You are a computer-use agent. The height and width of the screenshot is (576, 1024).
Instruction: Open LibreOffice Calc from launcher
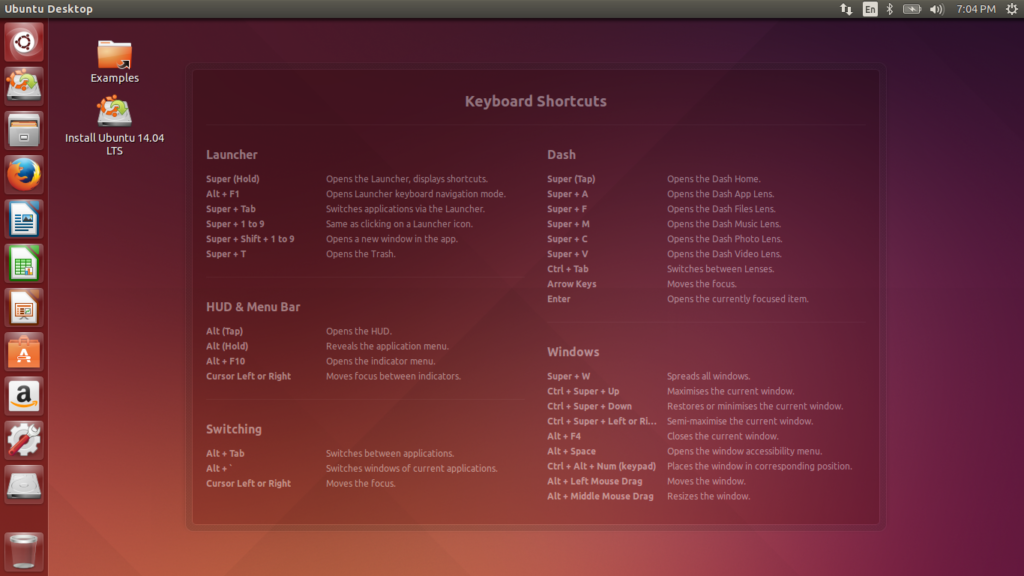(x=24, y=263)
